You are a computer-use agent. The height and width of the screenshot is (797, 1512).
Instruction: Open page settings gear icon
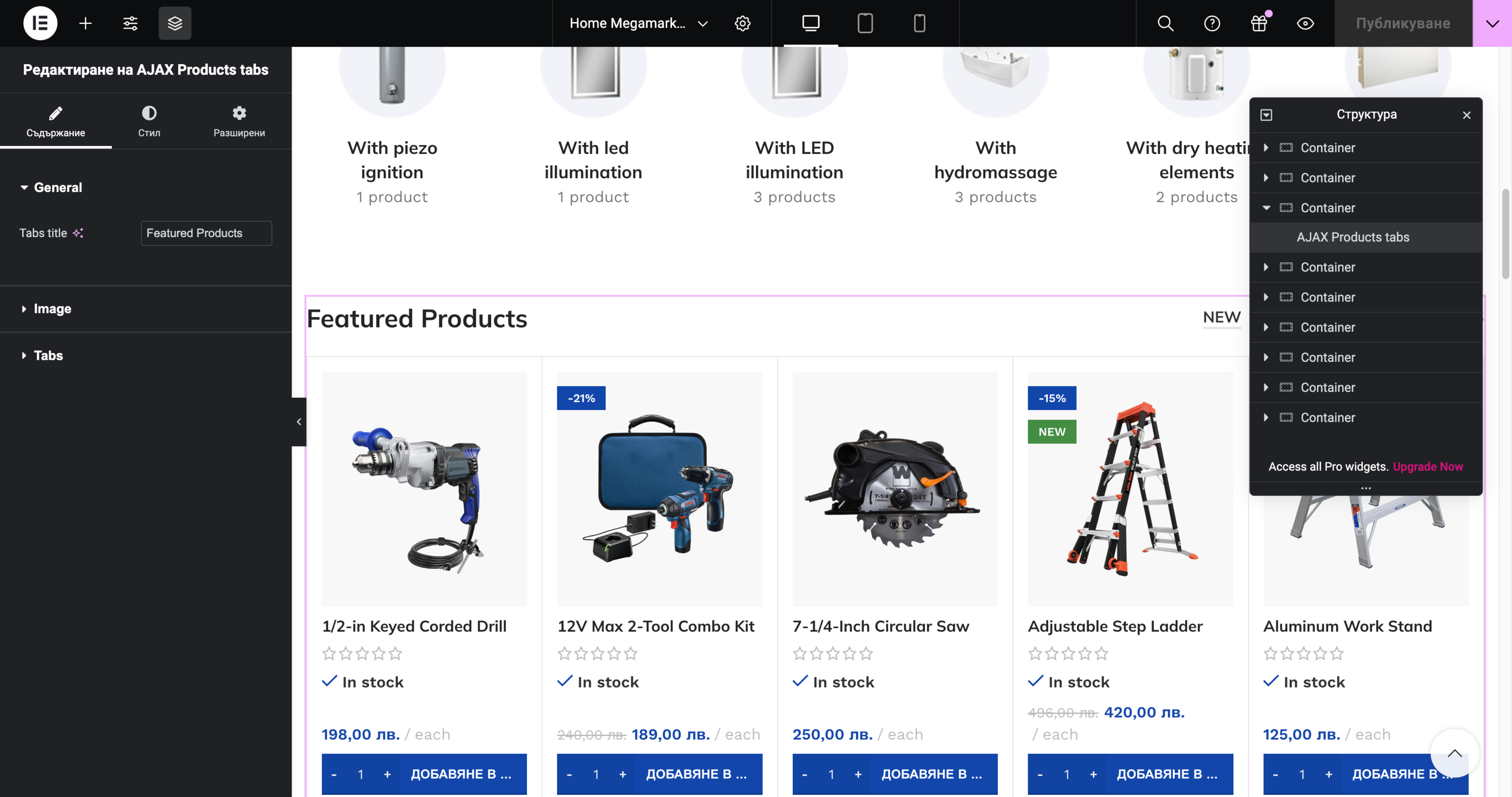click(x=743, y=24)
